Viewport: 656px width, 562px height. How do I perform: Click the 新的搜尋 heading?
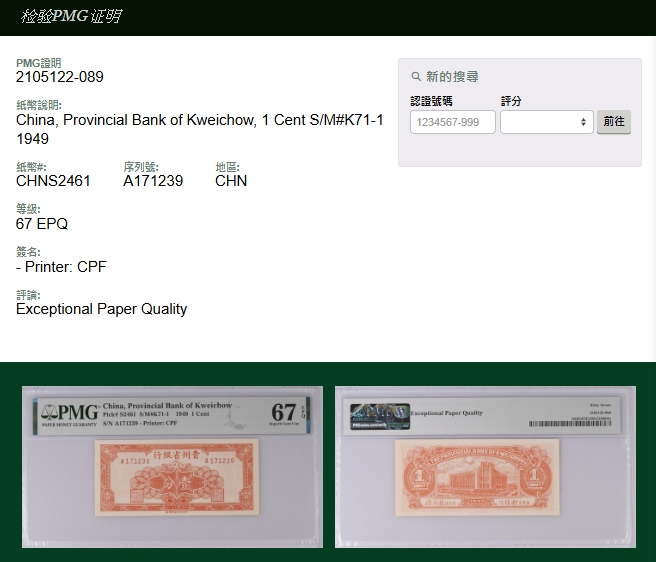coord(452,77)
